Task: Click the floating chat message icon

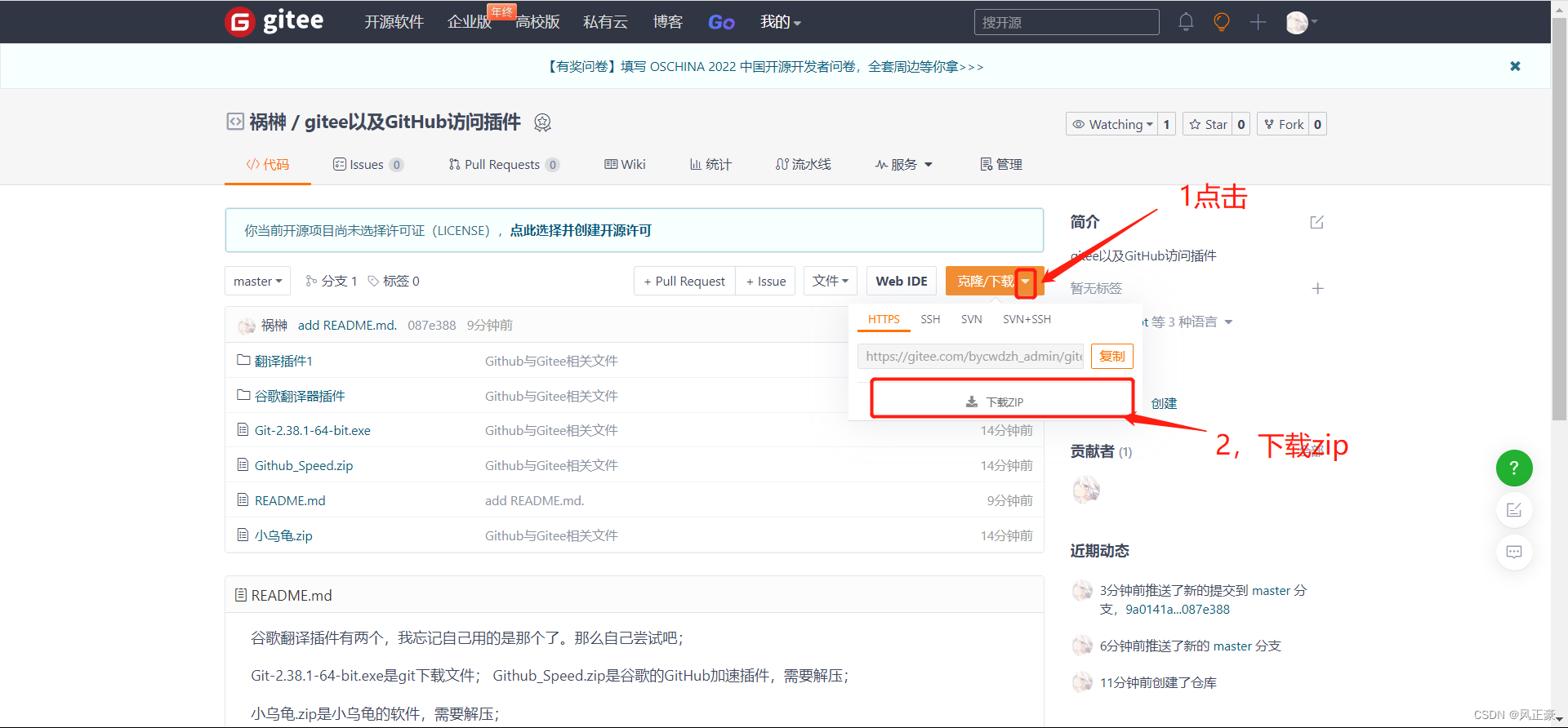Action: [x=1514, y=553]
